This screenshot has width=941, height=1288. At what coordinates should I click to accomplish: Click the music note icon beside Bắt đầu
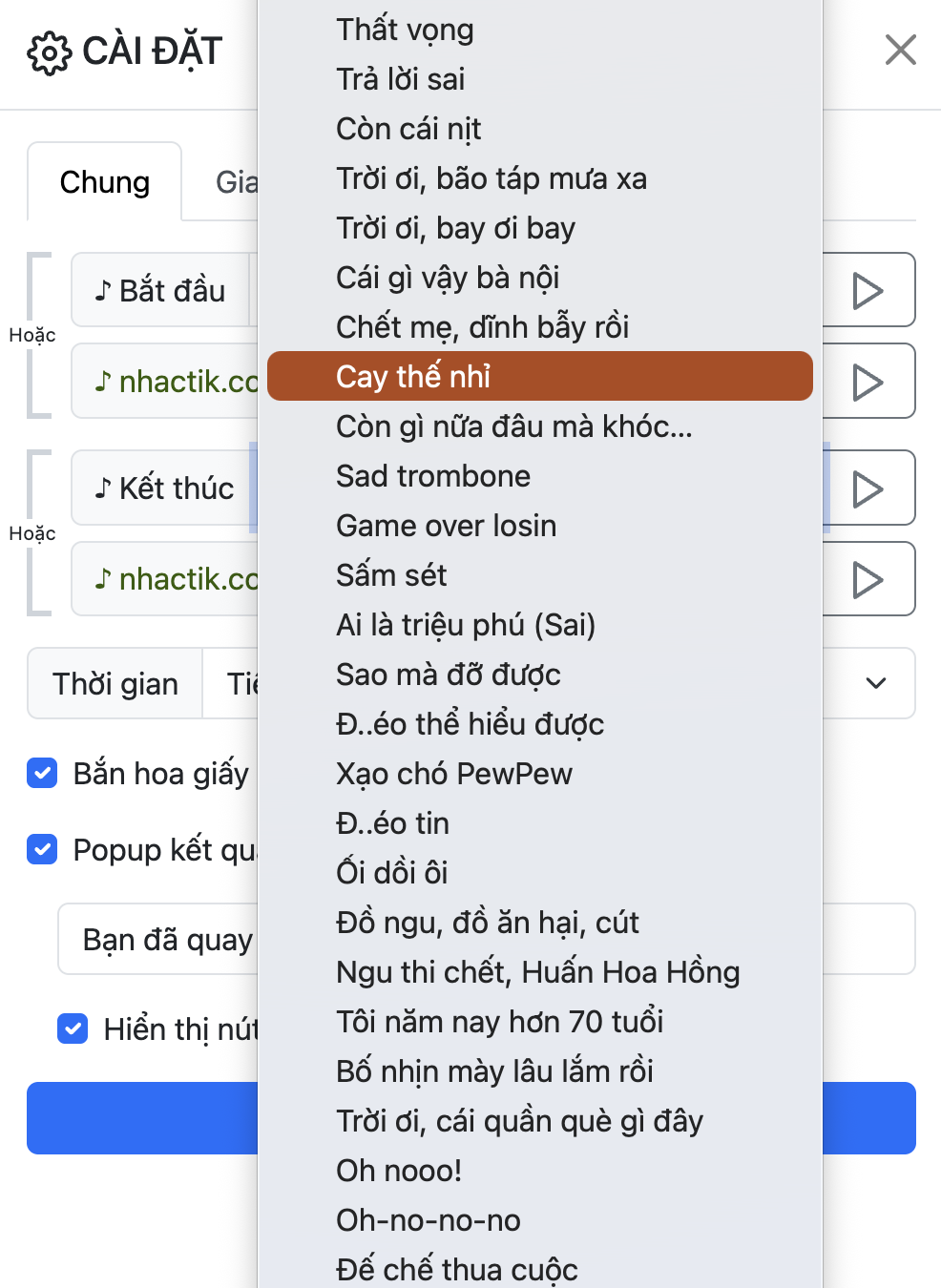coord(102,289)
